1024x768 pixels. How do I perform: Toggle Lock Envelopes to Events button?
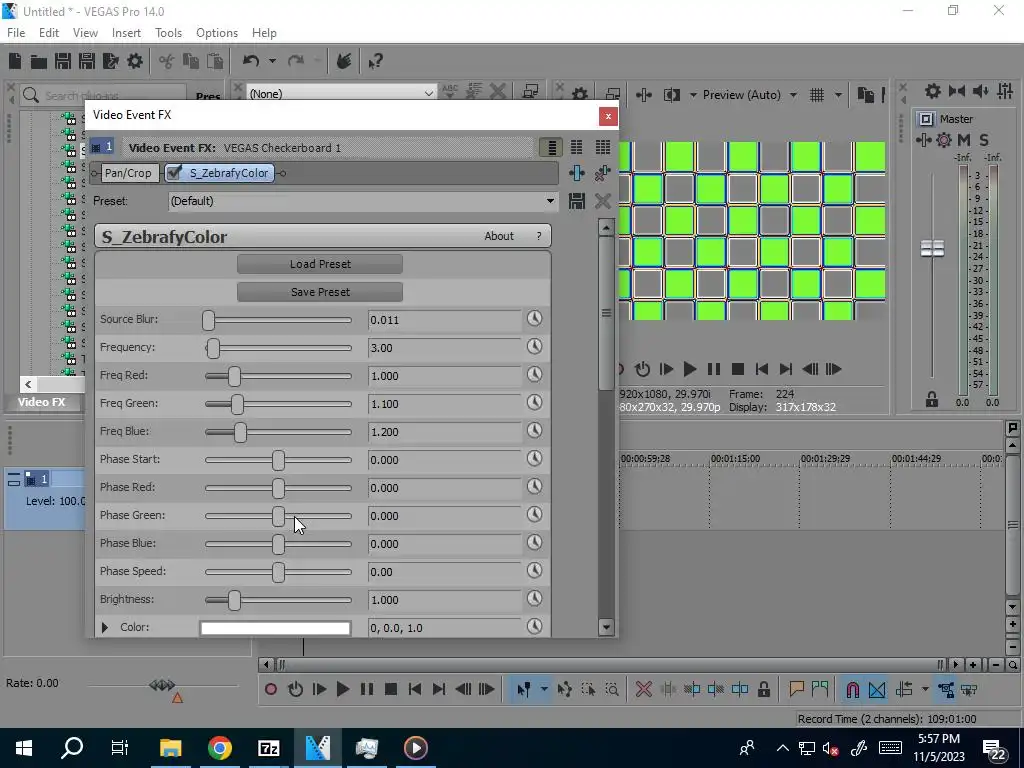946,689
